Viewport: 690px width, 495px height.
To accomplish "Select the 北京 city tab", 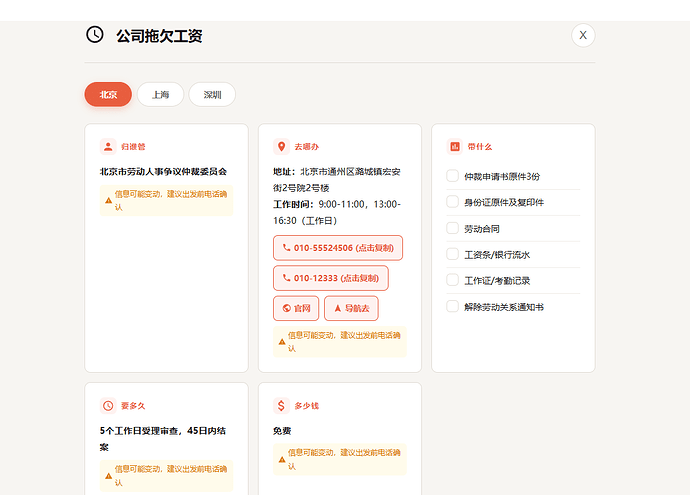I will coord(108,94).
